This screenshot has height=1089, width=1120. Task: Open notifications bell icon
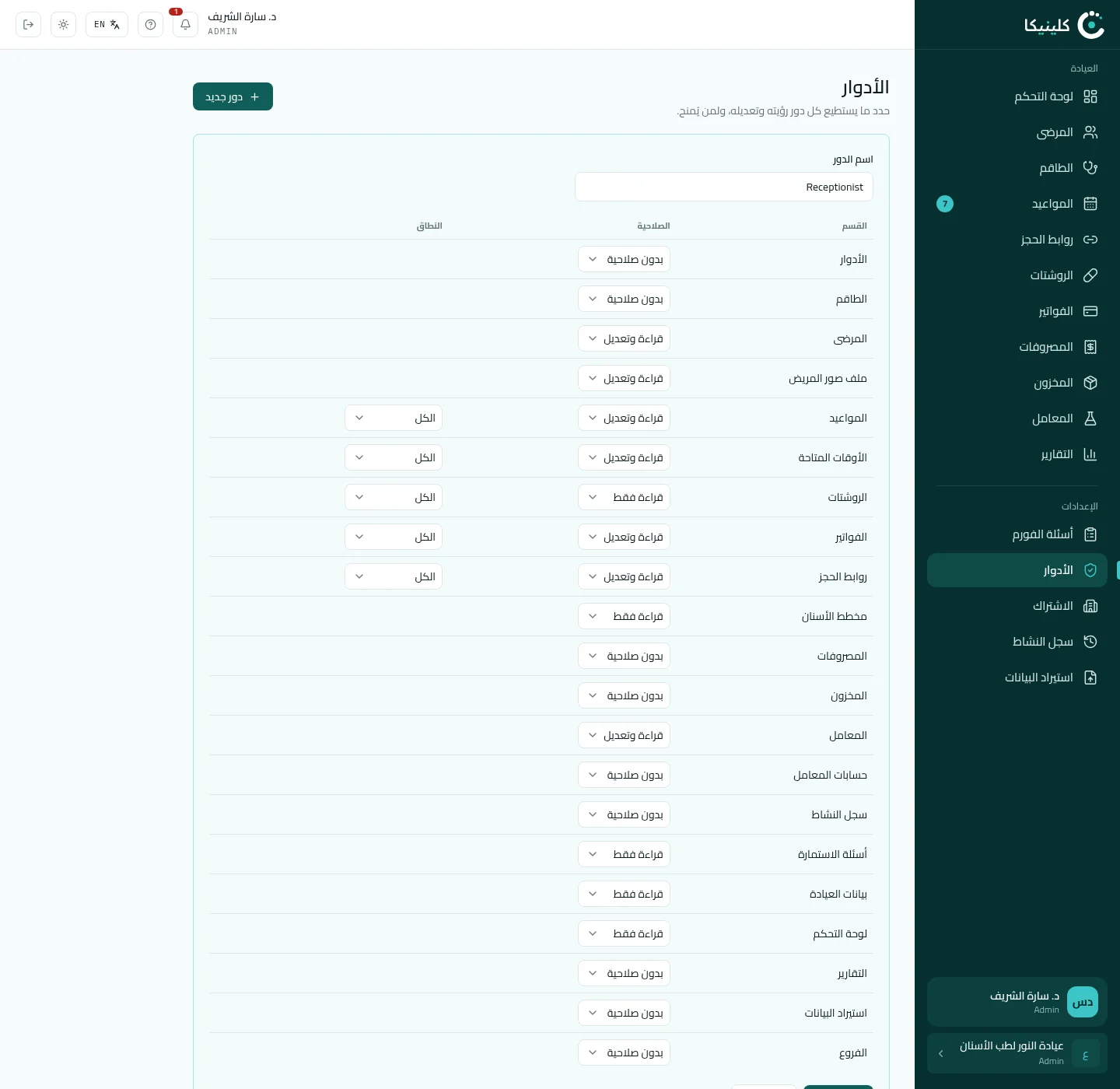click(185, 25)
